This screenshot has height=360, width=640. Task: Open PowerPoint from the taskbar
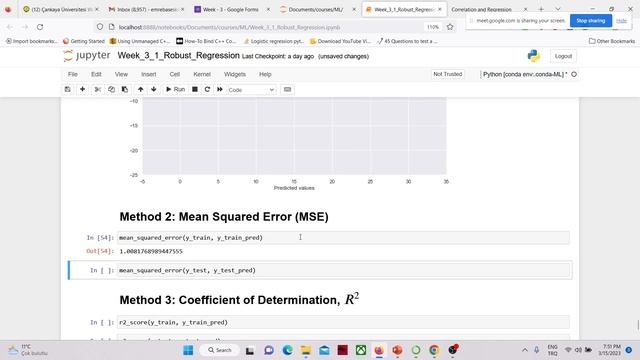coord(397,350)
